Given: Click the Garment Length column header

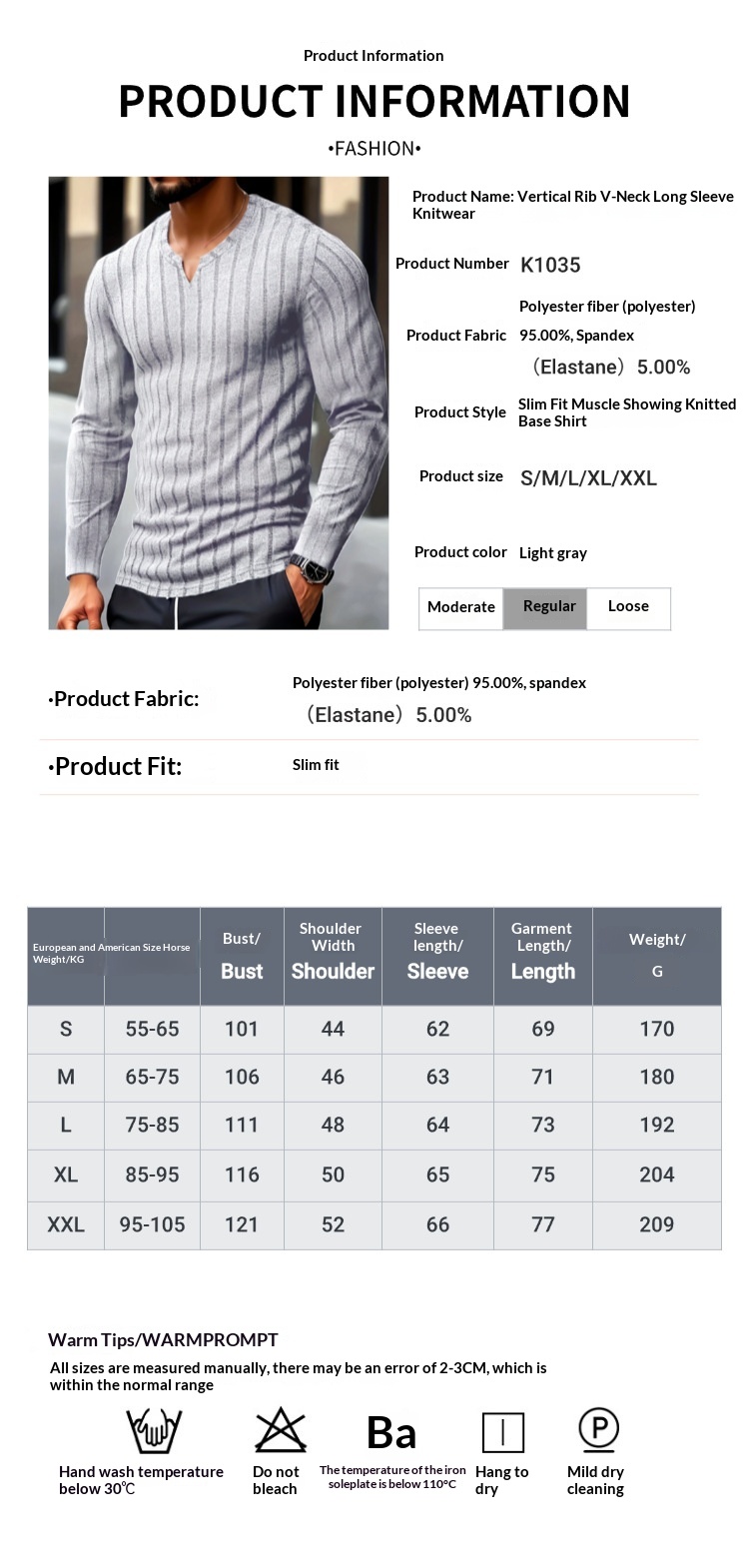Looking at the screenshot, I should click(542, 956).
